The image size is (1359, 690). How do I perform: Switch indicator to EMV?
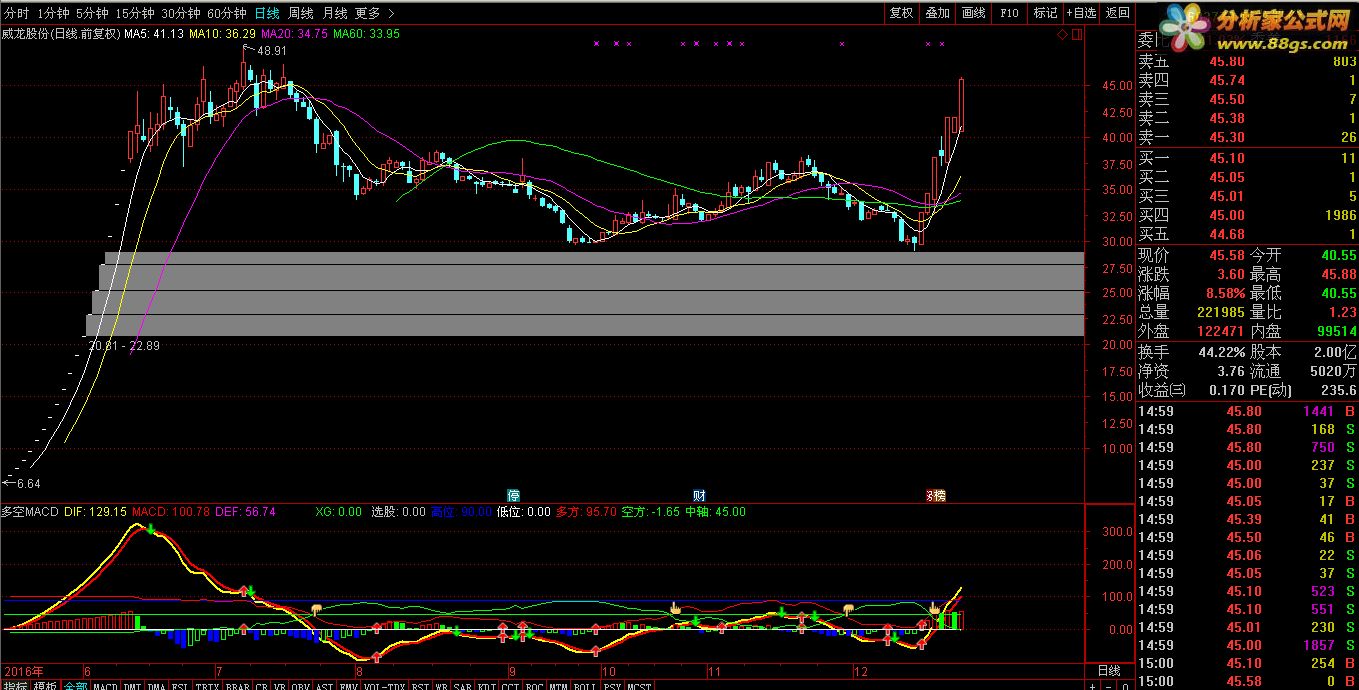(x=348, y=684)
